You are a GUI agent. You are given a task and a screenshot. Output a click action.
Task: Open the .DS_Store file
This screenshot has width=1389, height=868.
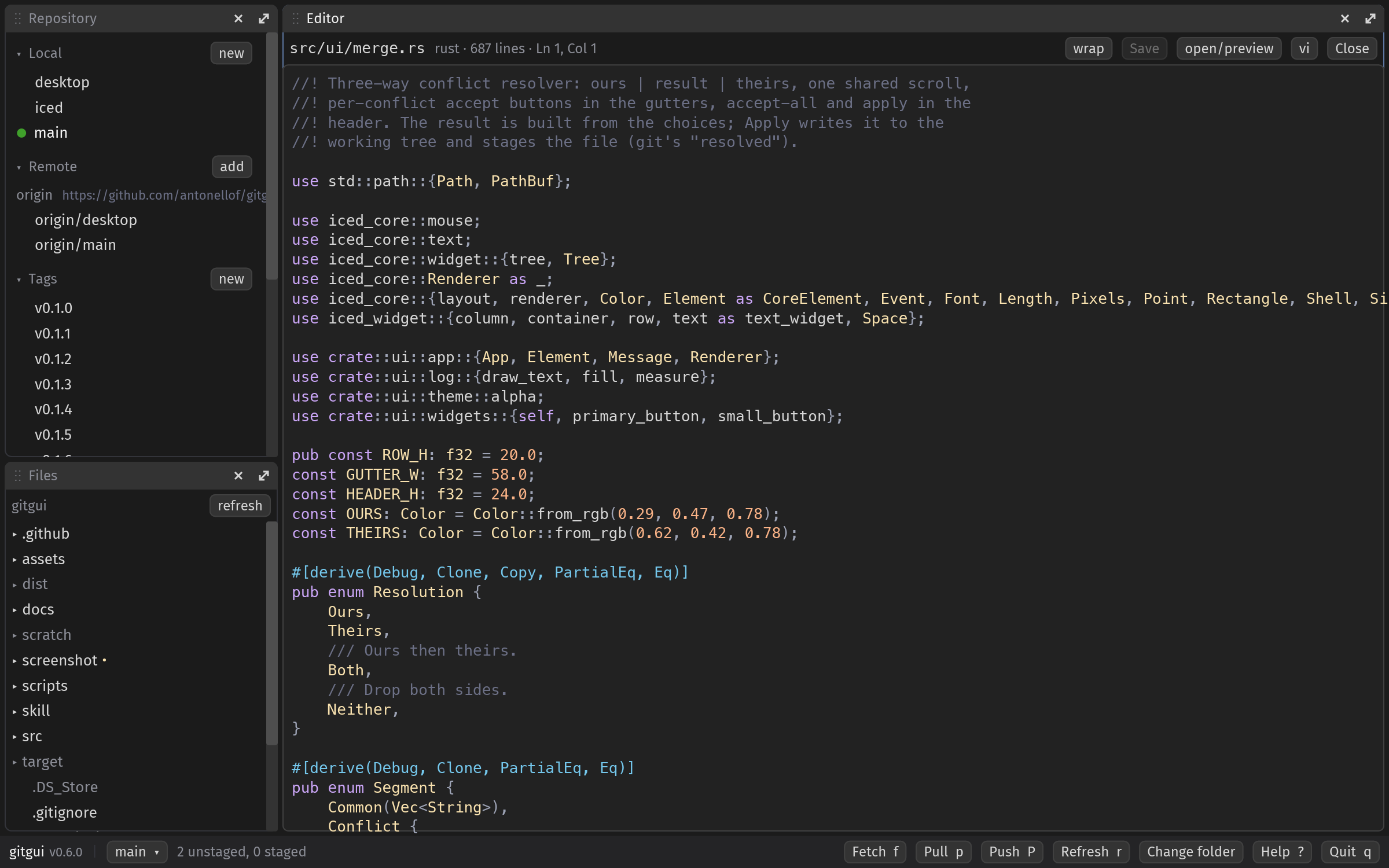[65, 788]
